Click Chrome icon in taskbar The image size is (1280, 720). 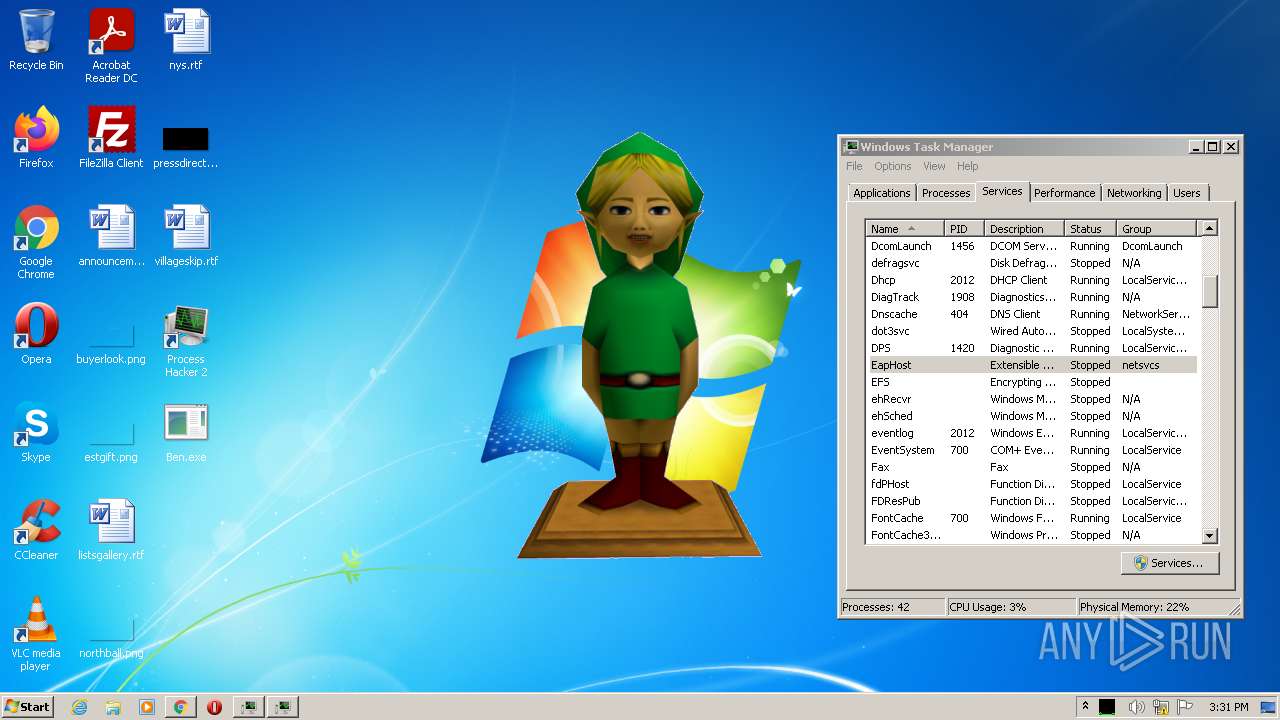click(x=181, y=707)
